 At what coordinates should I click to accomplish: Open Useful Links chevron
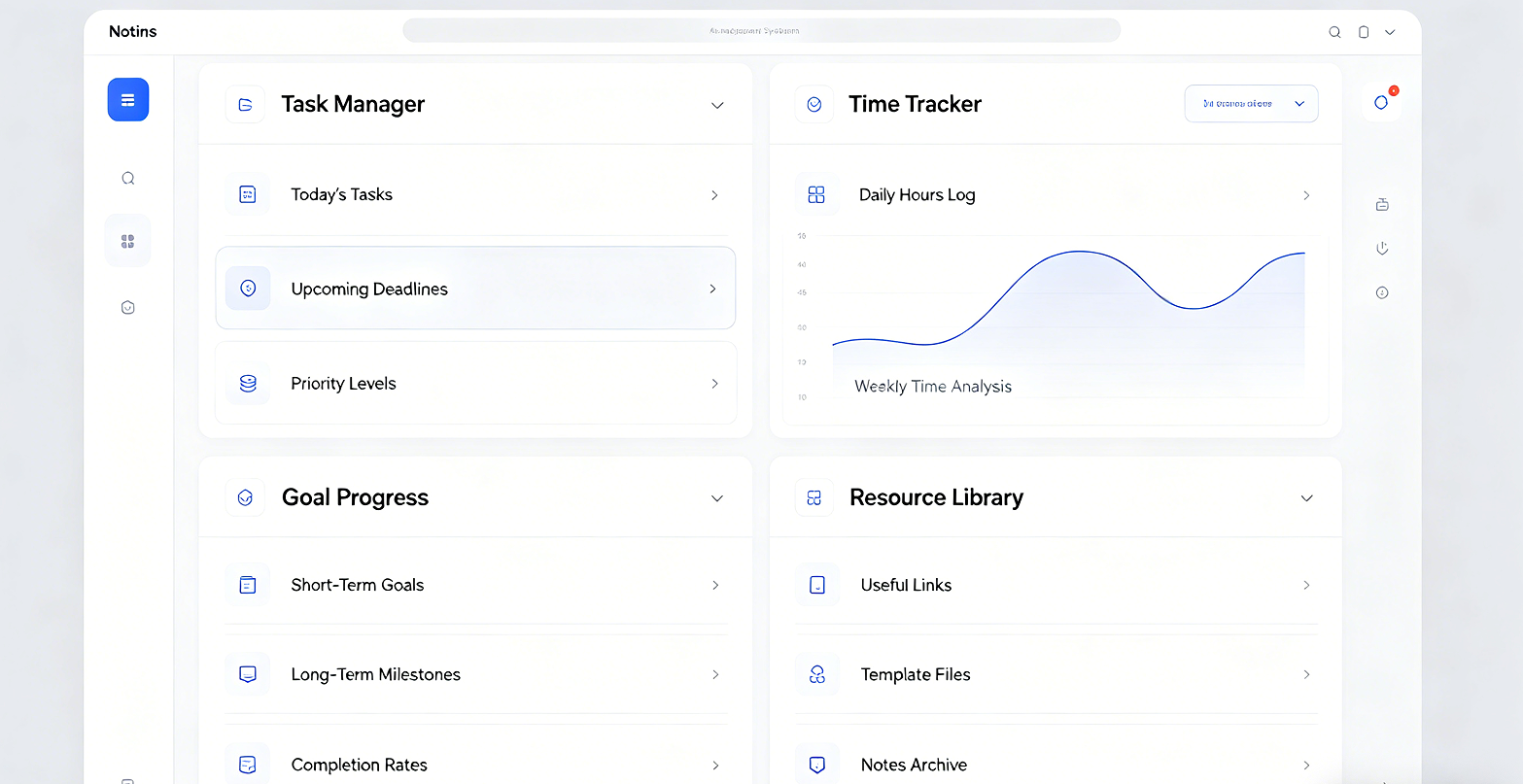click(1306, 585)
